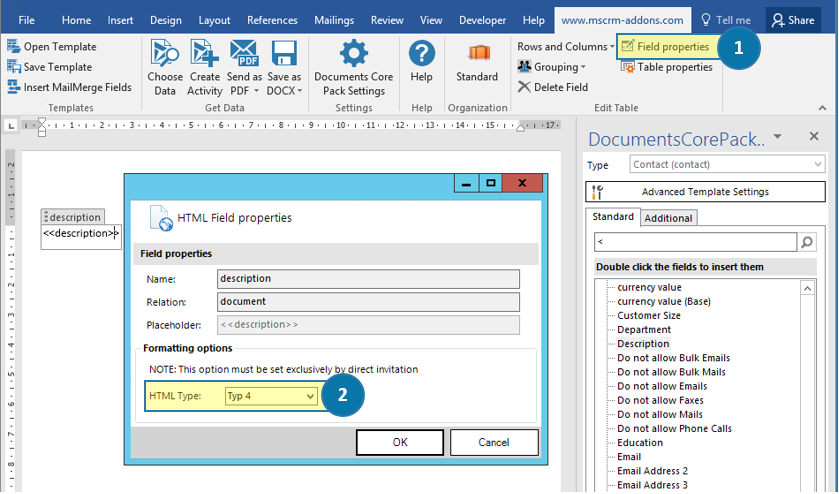
Task: Switch to the Review tab
Action: [387, 20]
